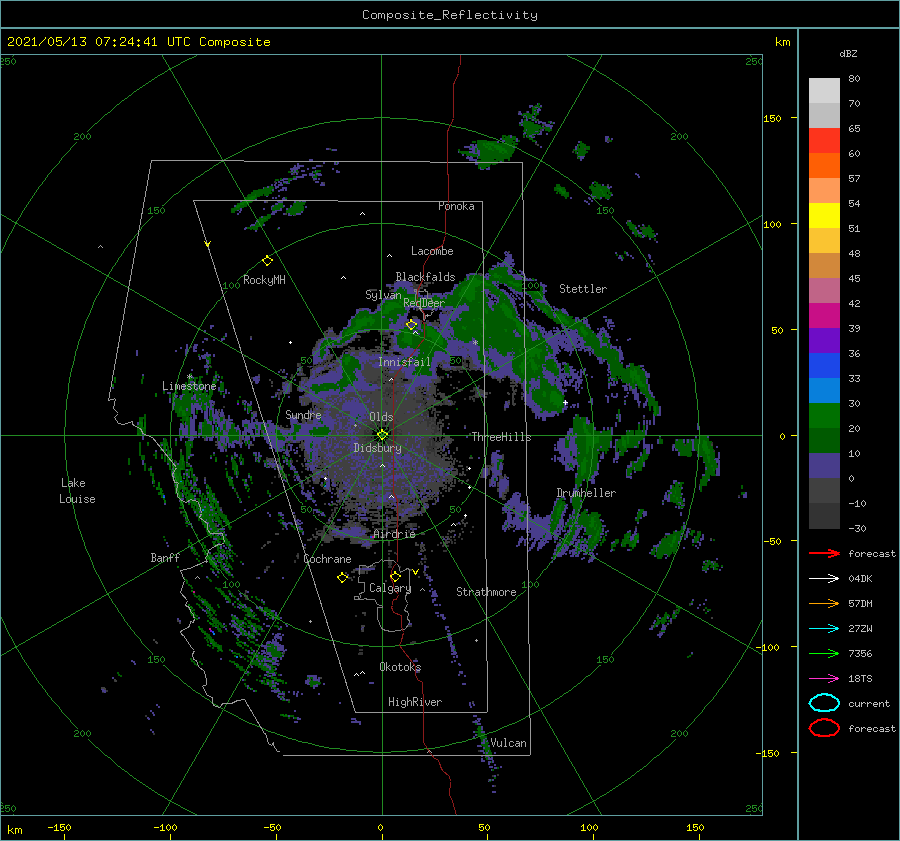
Task: Click the Lake Louise label
Action: (77, 491)
